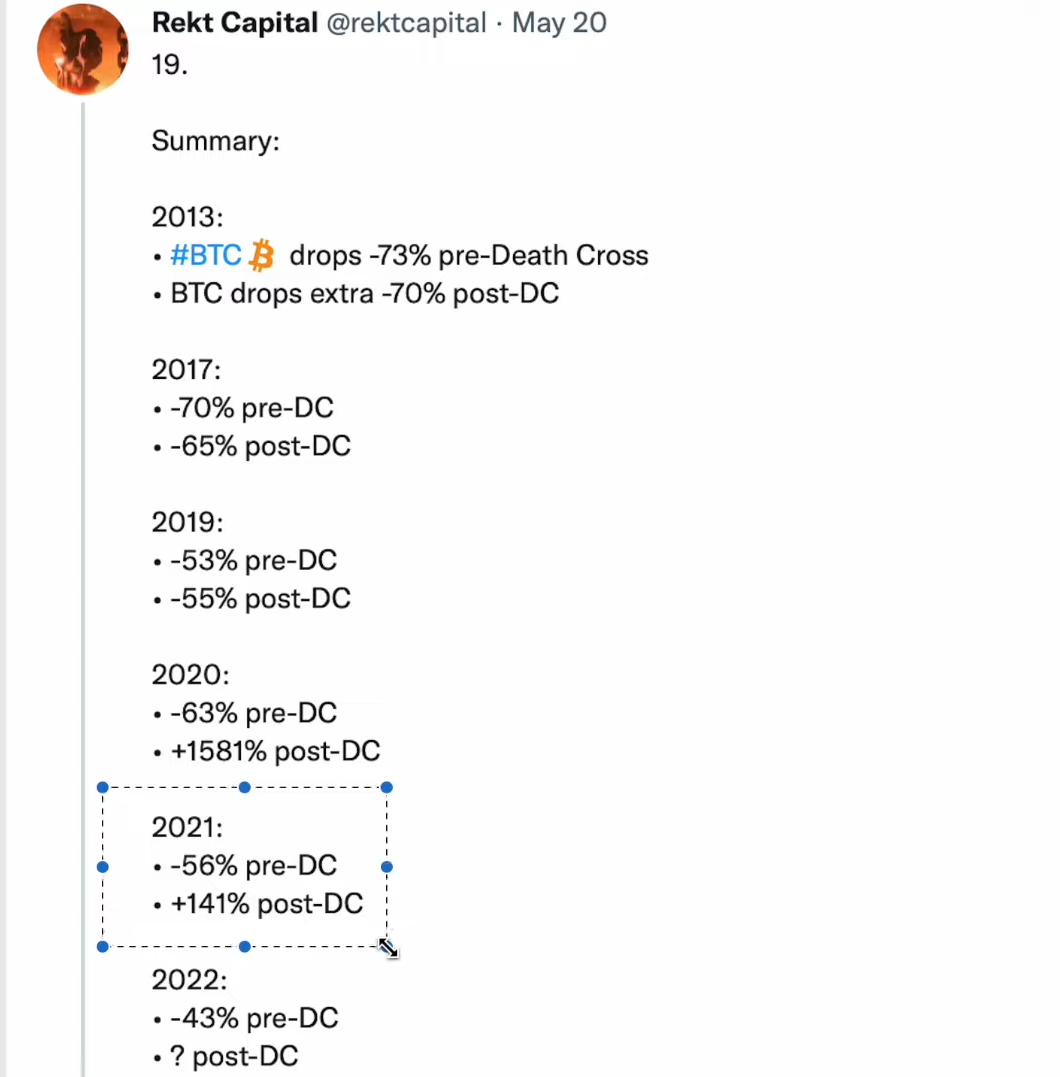
Task: Click the "2021:" heading inside the selection
Action: tap(188, 828)
